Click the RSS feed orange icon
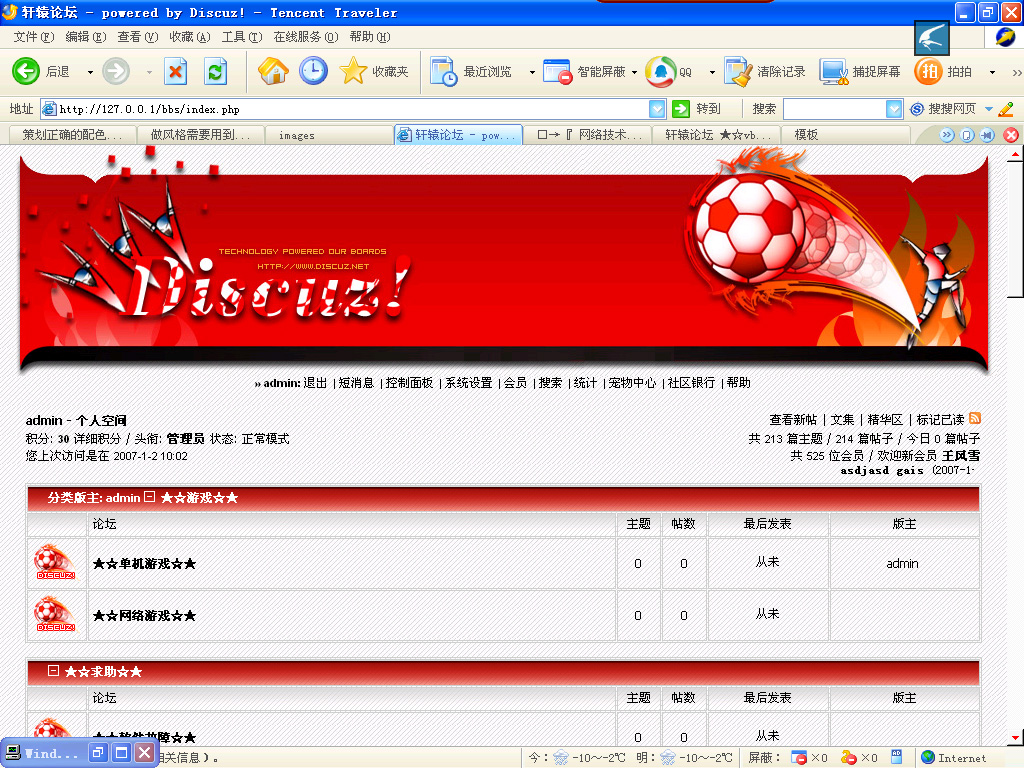 [975, 418]
